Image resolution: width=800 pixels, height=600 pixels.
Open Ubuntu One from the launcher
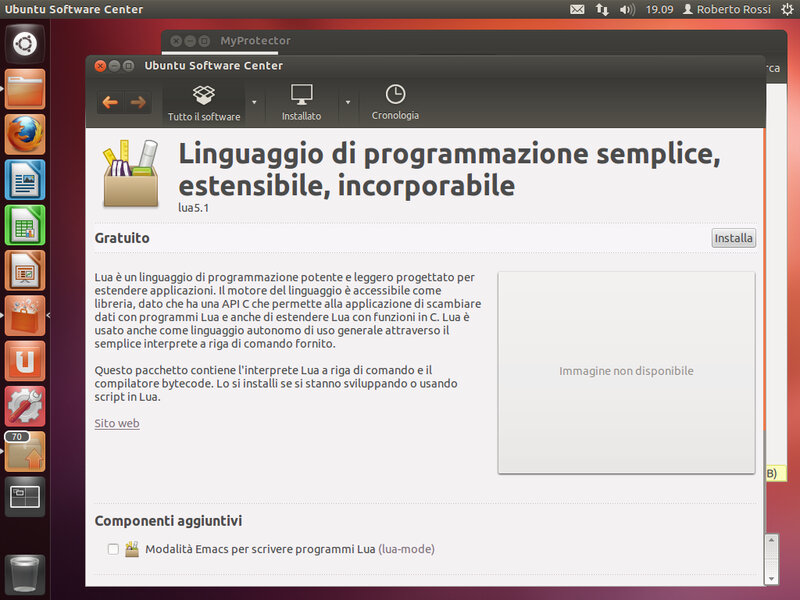point(25,361)
